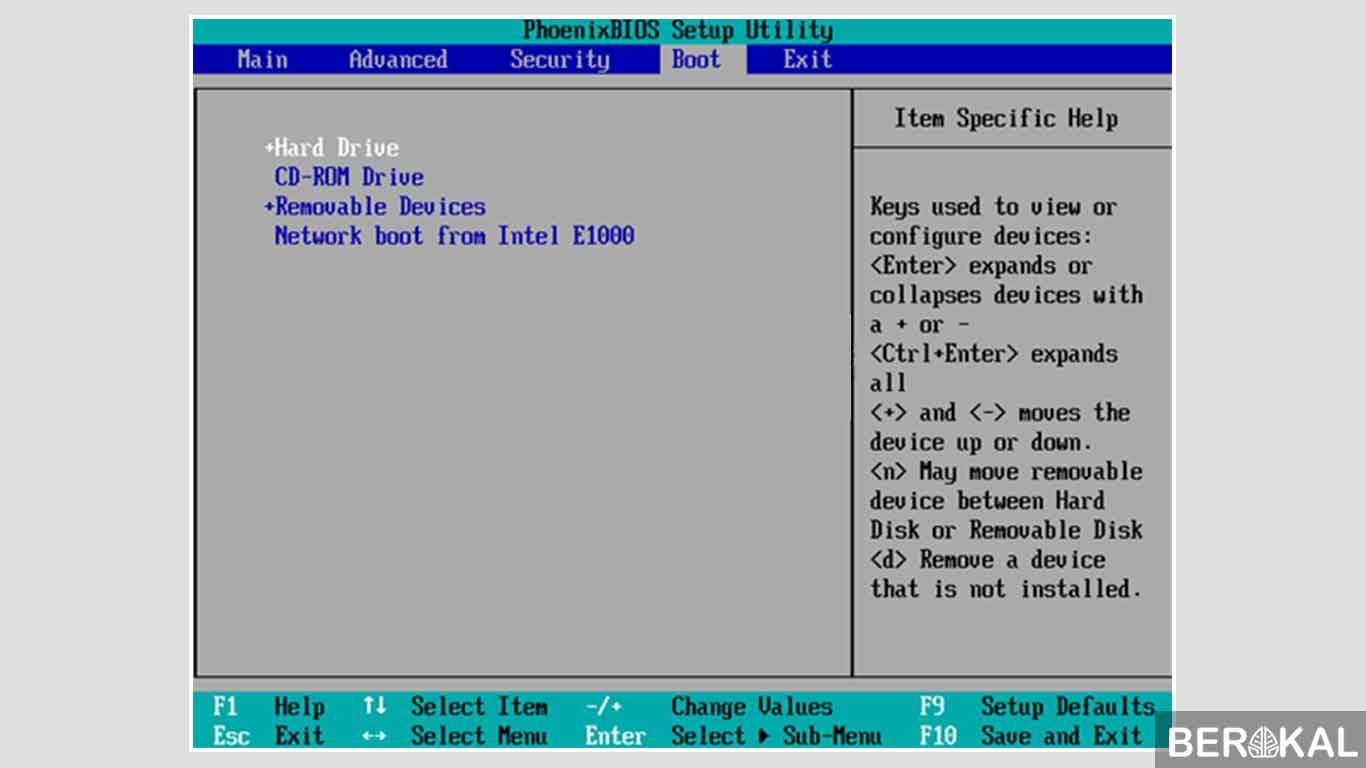Click help text '<d> Remove a device'
The image size is (1366, 768).
[988, 560]
